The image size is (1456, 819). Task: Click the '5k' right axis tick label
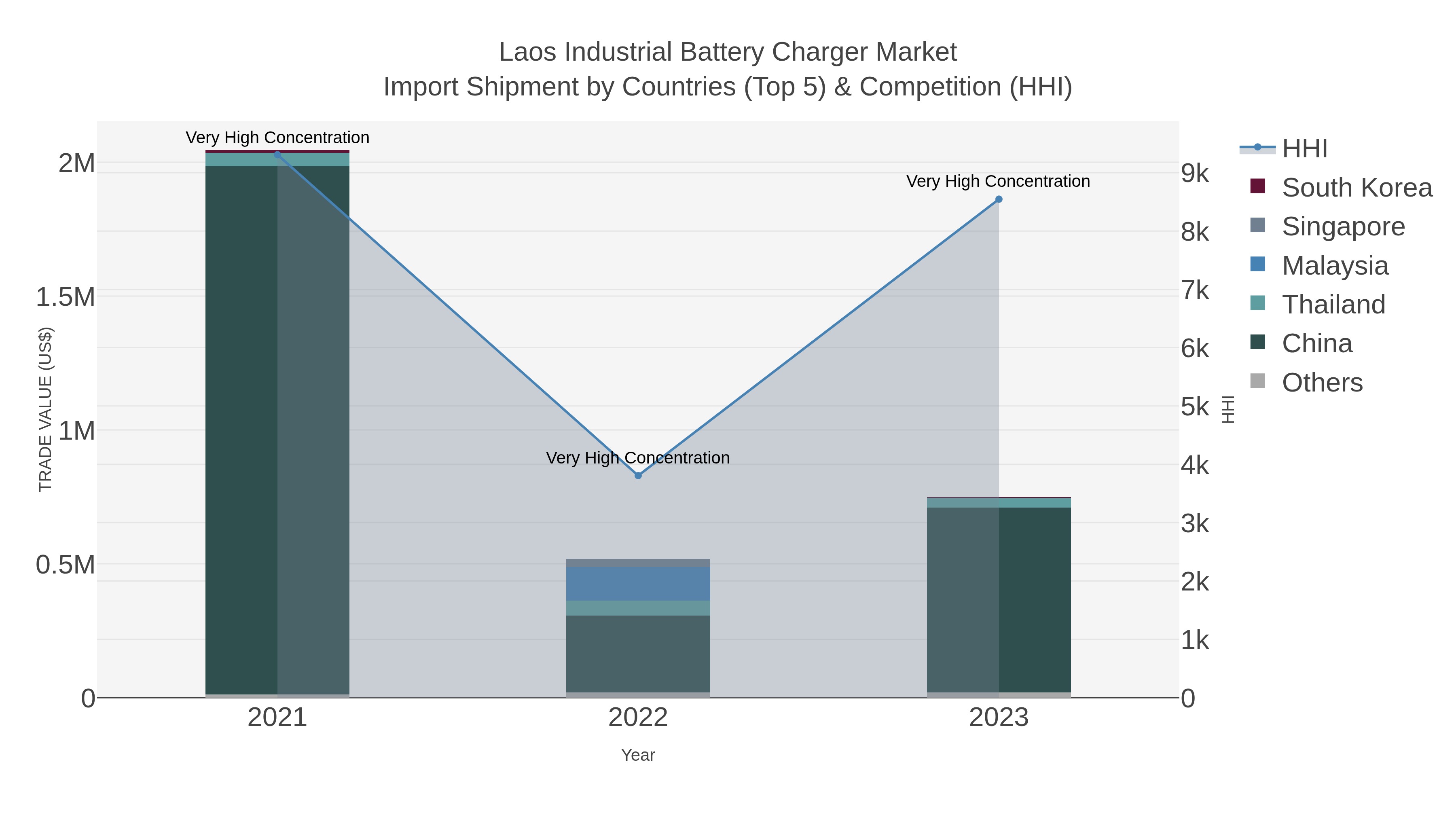point(1195,407)
